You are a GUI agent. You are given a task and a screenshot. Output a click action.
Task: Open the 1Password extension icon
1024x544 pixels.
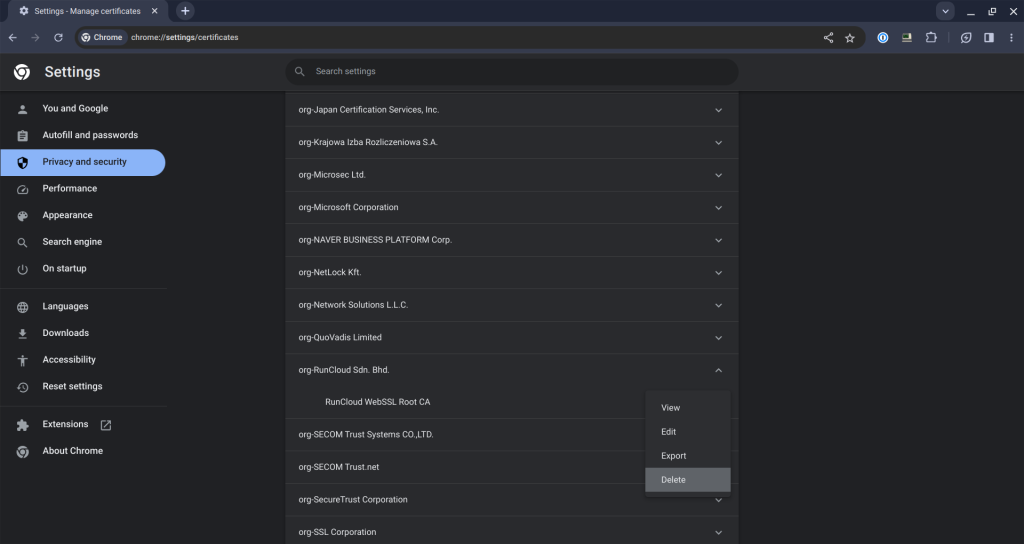point(882,38)
